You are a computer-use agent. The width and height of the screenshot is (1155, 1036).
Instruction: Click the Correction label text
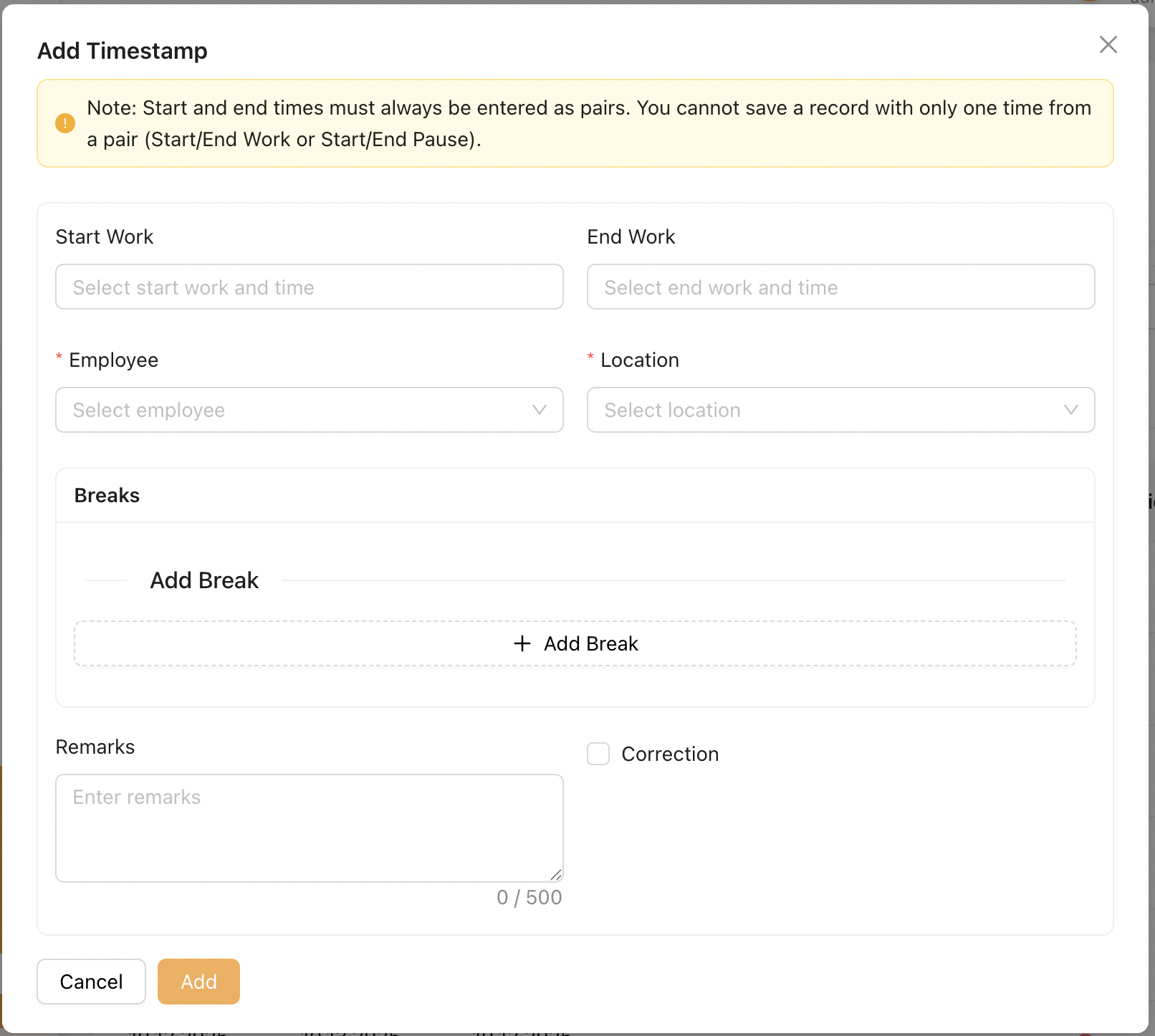pos(670,754)
